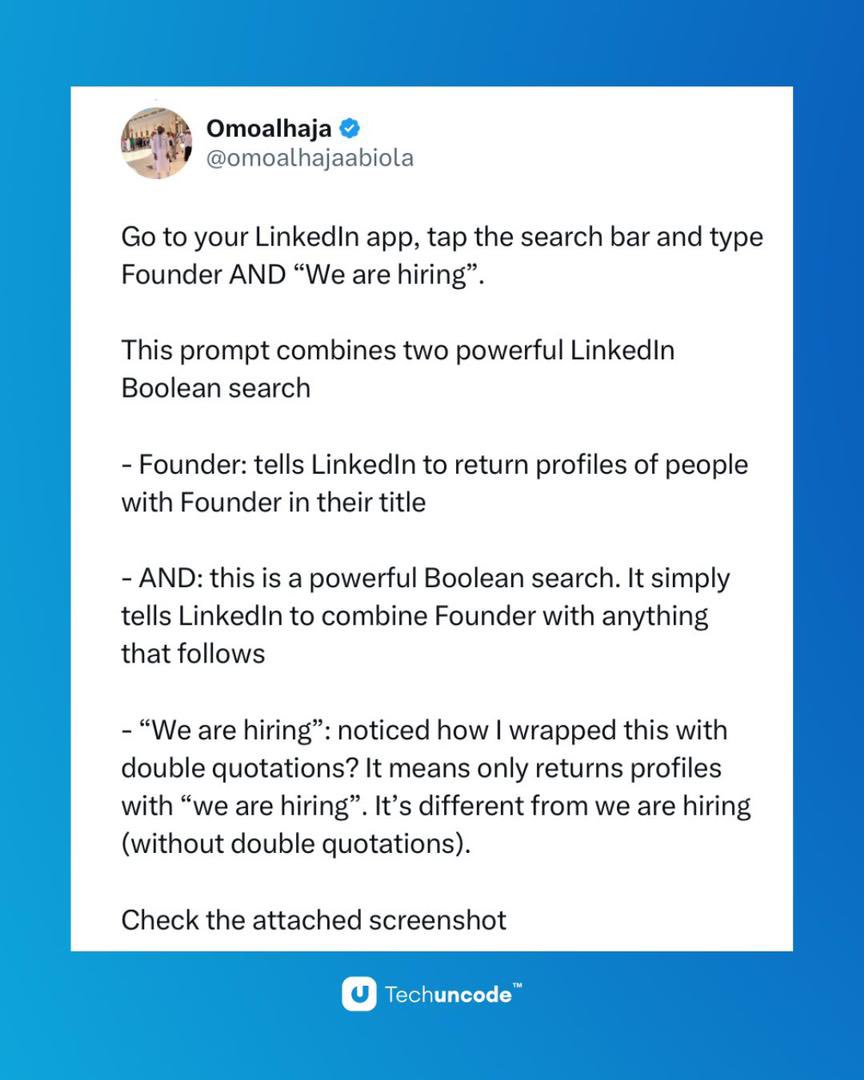Click the 'Boolean search' line under it
The height and width of the screenshot is (1080, 864).
216,388
